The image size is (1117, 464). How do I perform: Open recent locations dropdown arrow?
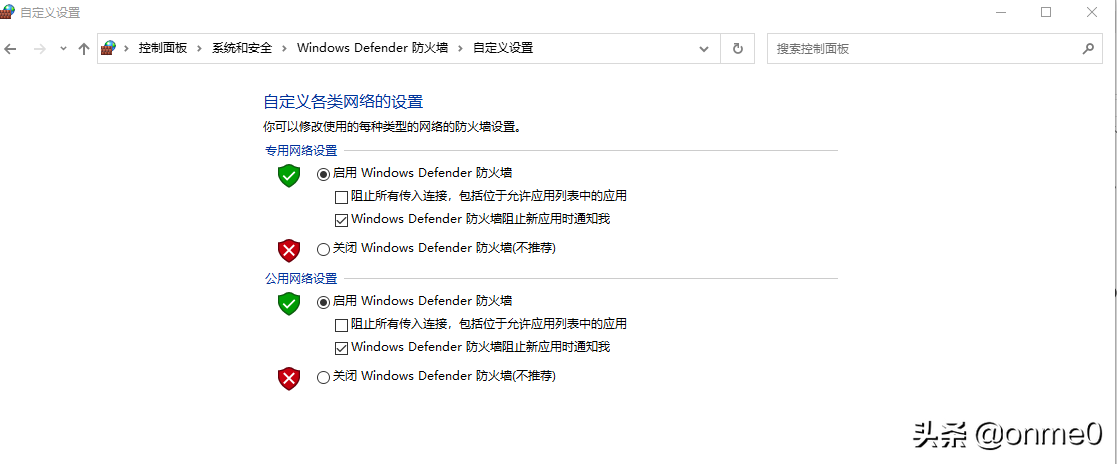coord(63,48)
